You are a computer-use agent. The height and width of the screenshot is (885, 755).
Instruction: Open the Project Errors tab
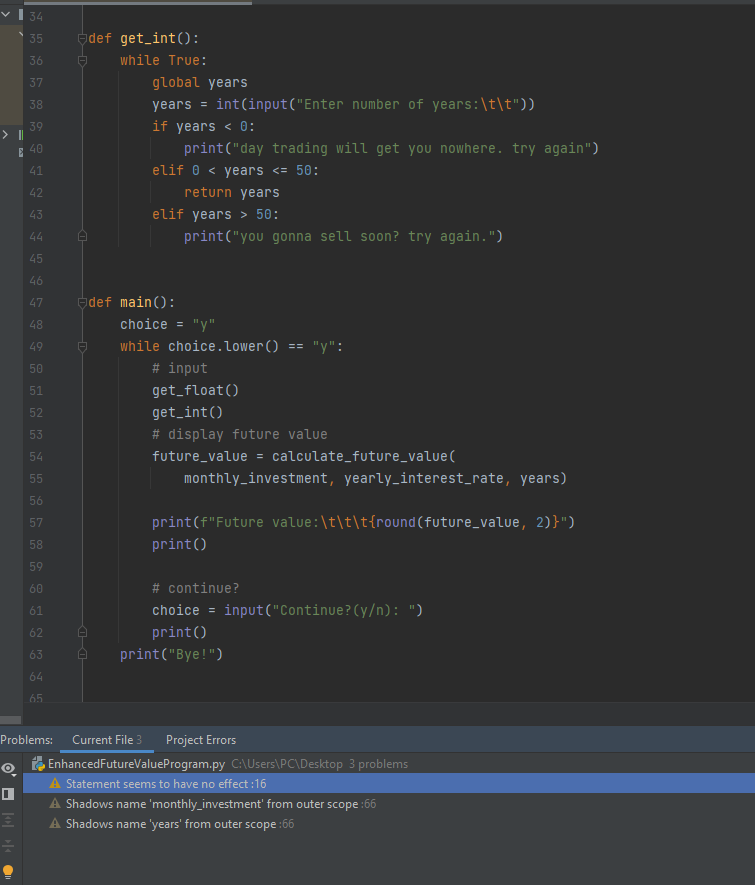coord(201,739)
